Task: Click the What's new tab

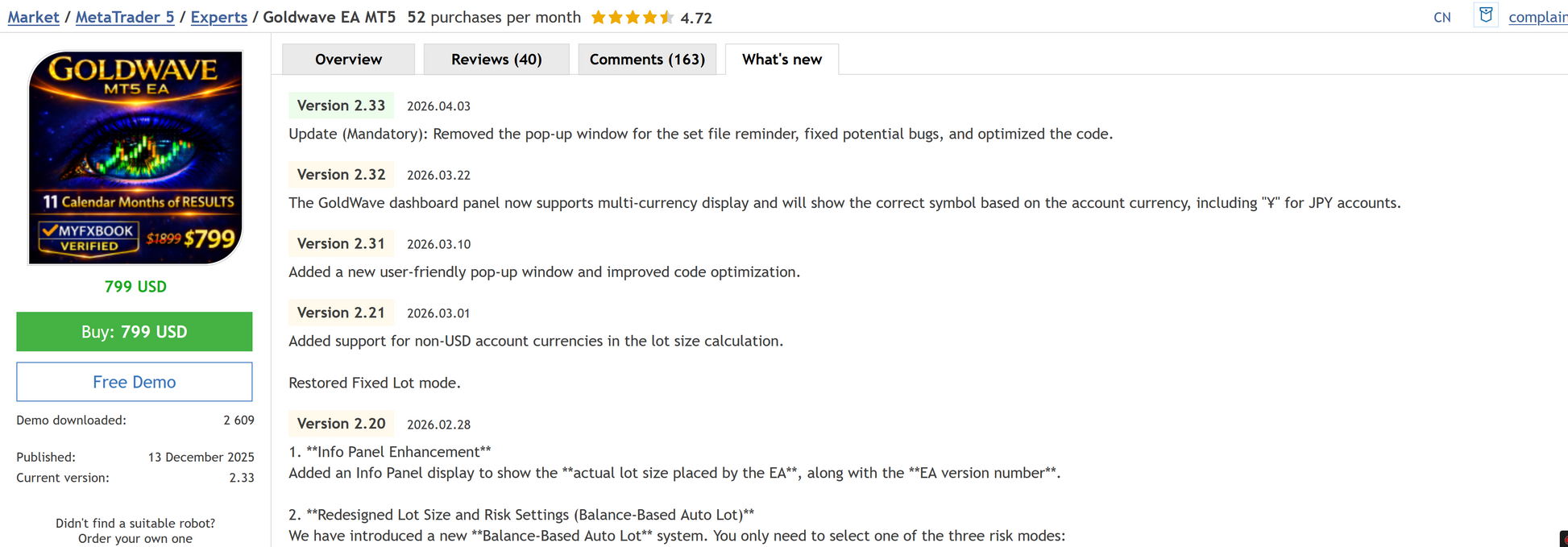Action: (x=782, y=60)
